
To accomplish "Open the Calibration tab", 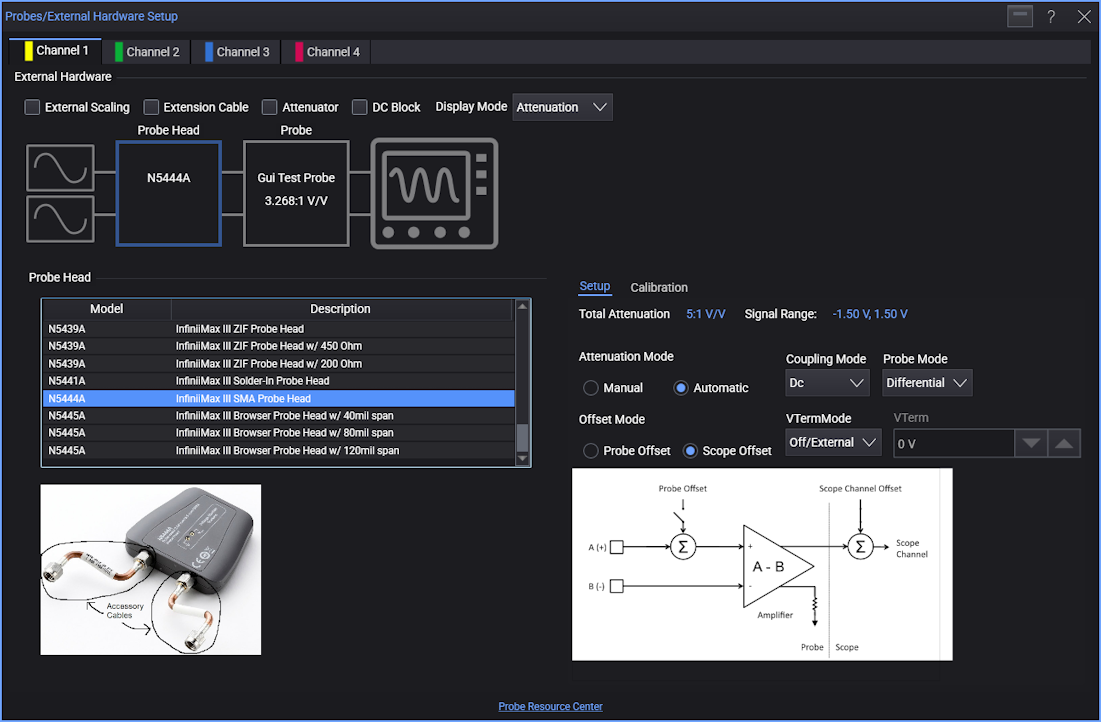I will (659, 288).
